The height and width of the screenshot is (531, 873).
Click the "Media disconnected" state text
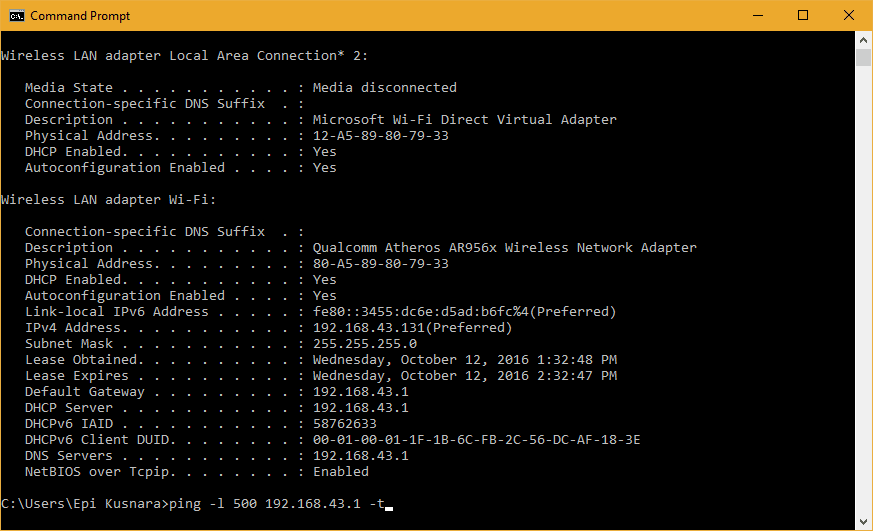coord(384,88)
